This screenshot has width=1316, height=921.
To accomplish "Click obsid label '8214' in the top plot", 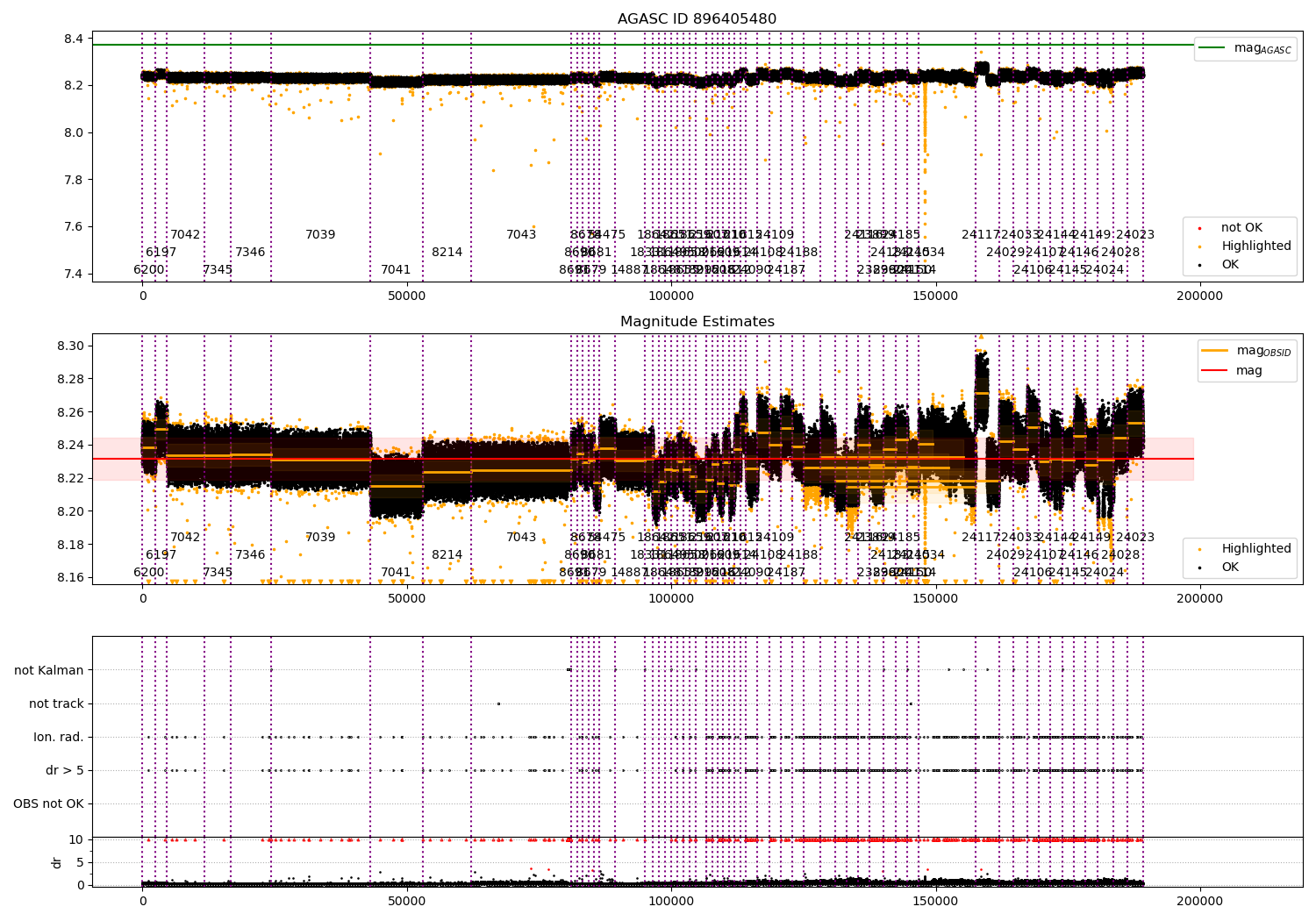I will [447, 253].
